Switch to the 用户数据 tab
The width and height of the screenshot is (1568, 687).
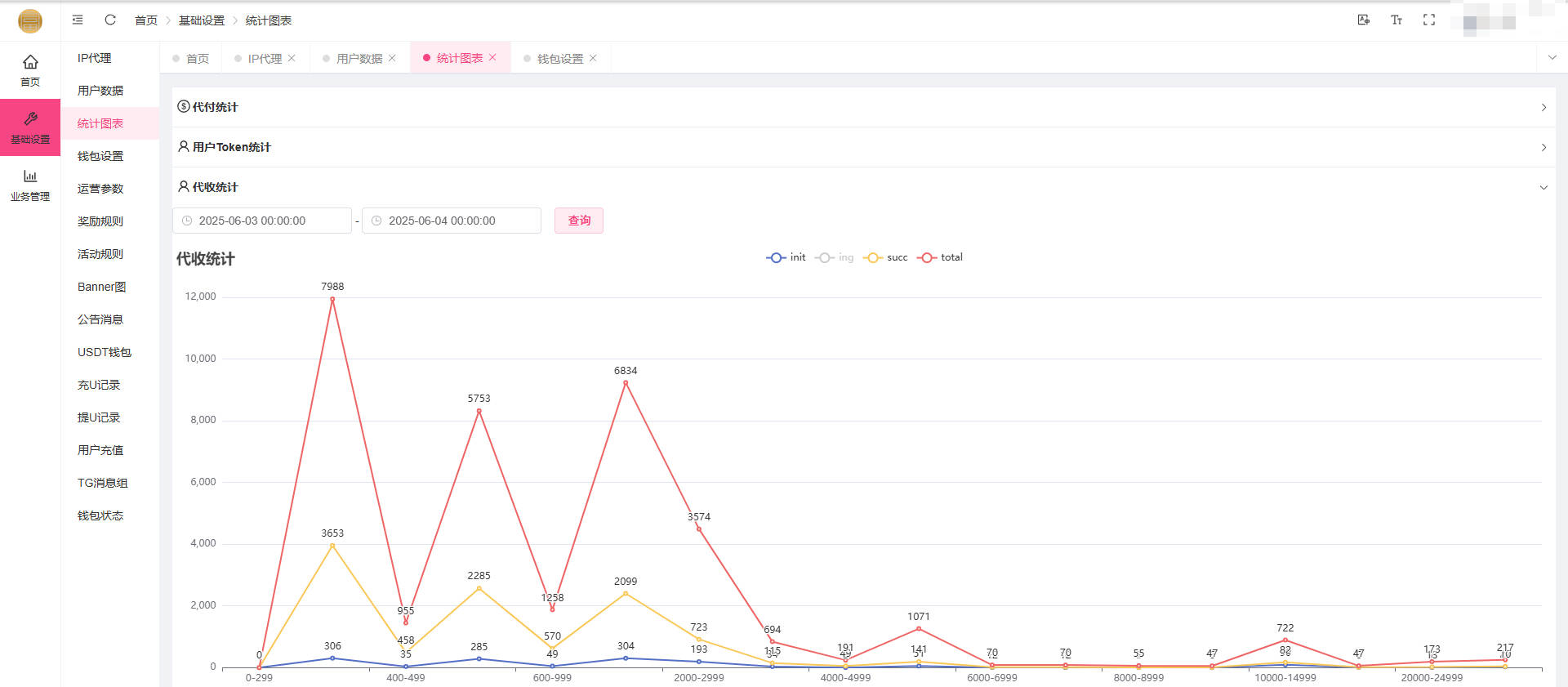coord(359,59)
